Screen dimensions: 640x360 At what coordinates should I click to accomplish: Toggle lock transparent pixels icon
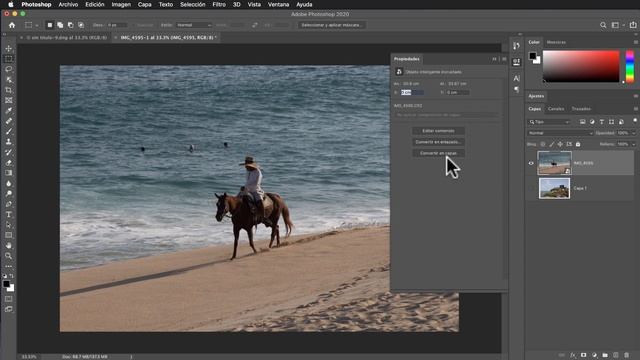(543, 144)
